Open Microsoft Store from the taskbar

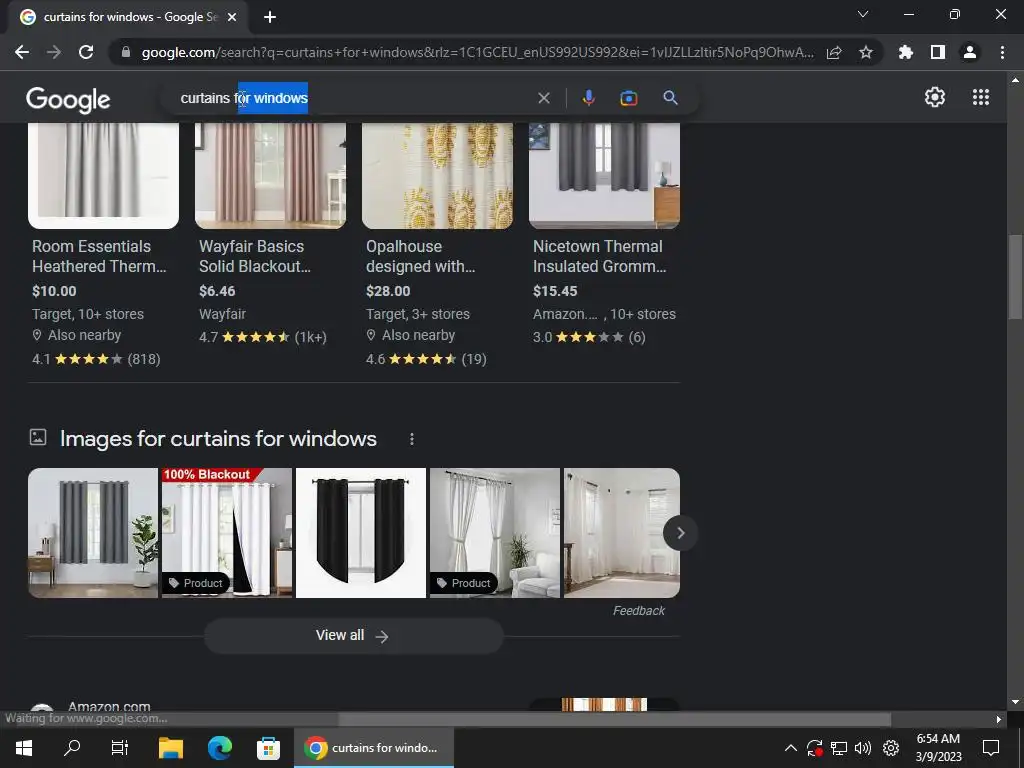point(268,748)
